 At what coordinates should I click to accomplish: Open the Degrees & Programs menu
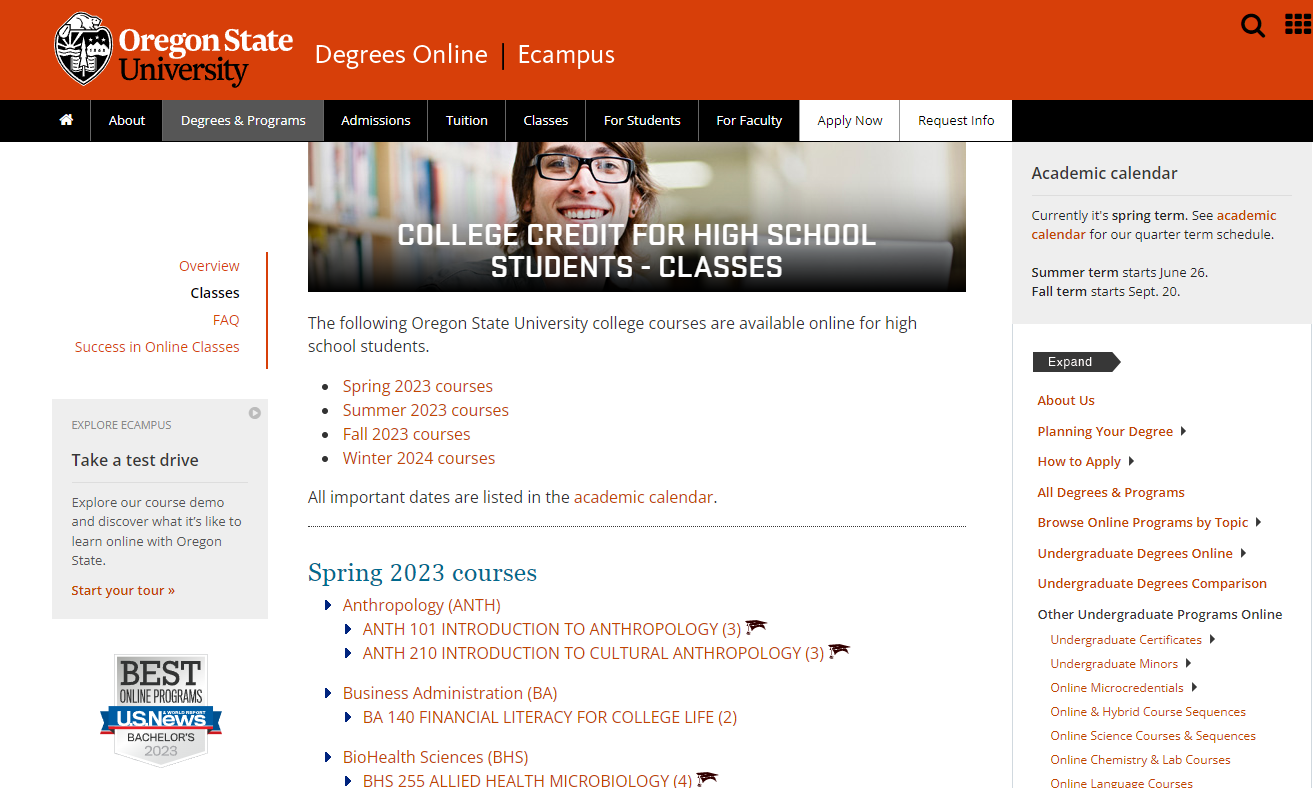tap(243, 120)
